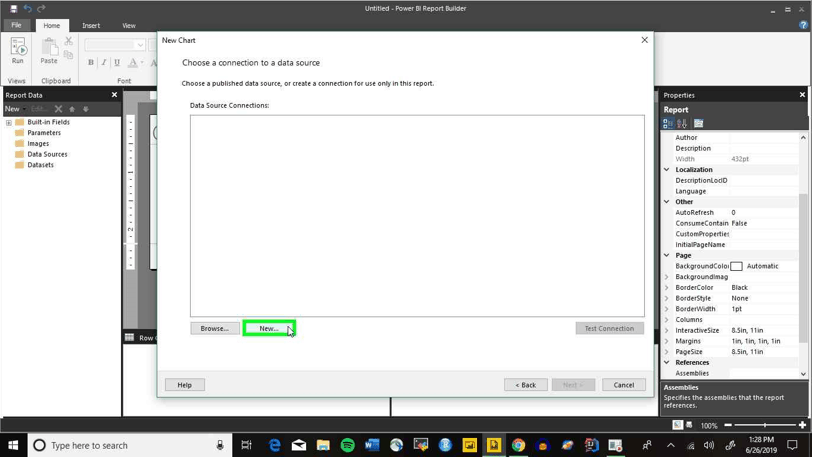Click the font color A icon
813x459 pixels.
click(133, 62)
